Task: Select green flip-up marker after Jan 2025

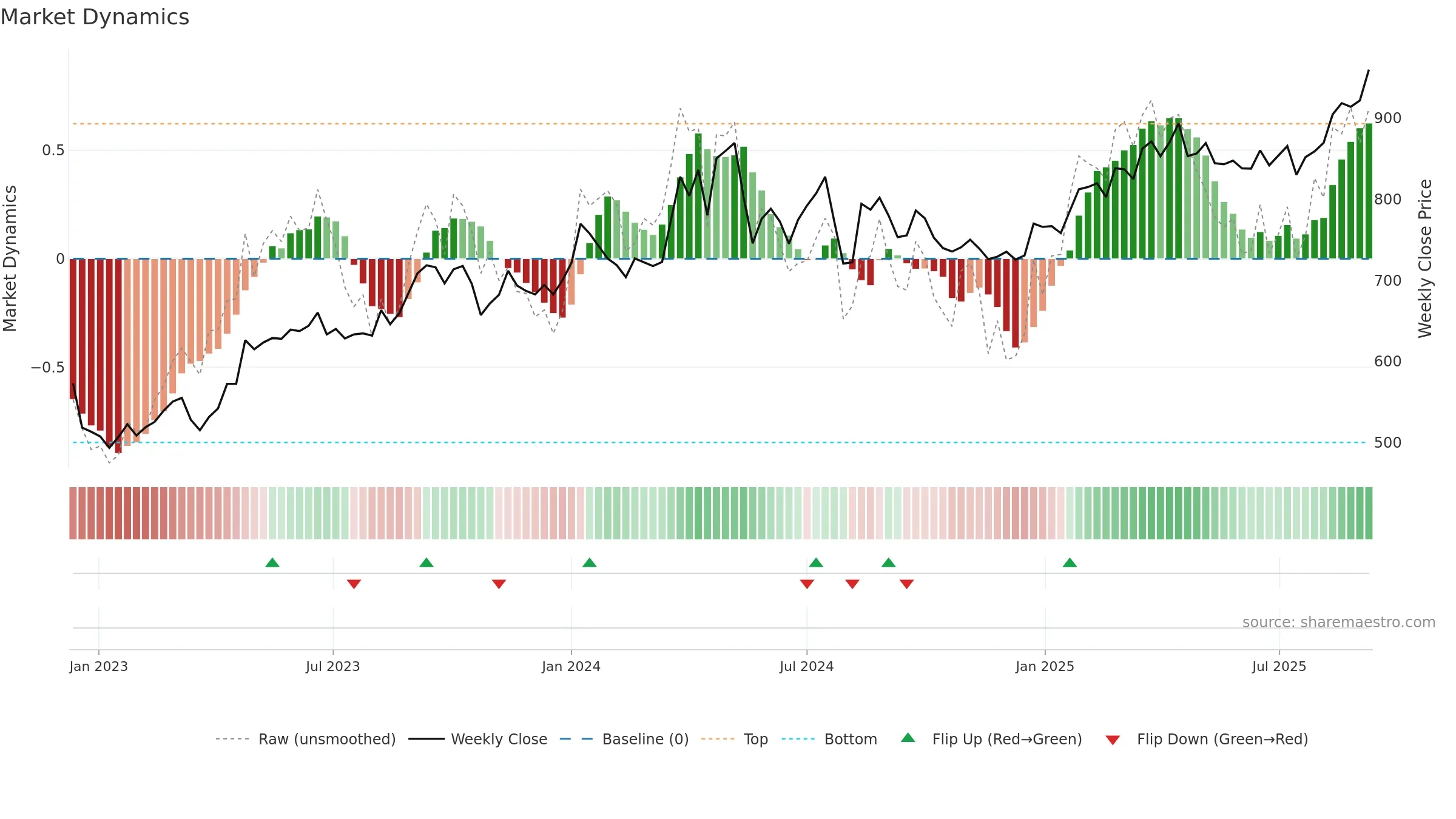Action: pyautogui.click(x=1070, y=562)
